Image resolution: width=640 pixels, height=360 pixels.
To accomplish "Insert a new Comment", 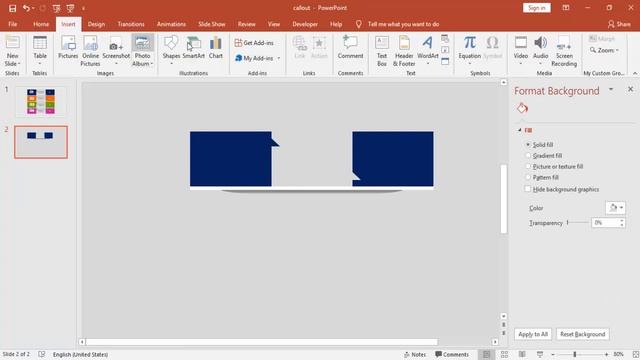I will [350, 48].
